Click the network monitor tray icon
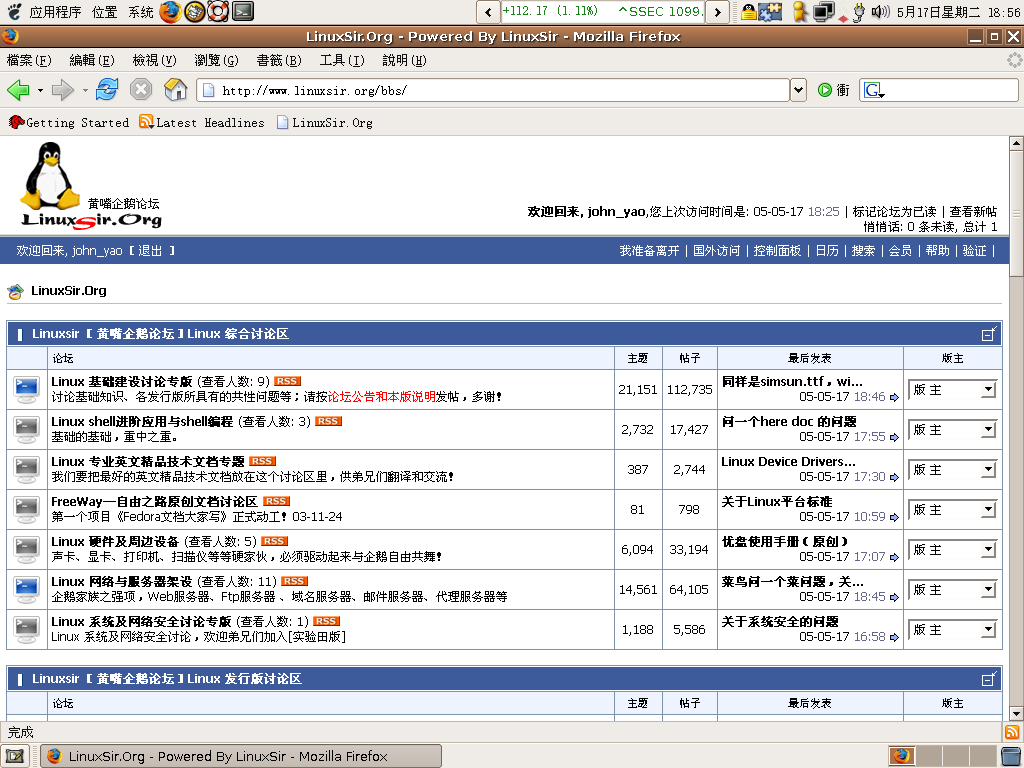The width and height of the screenshot is (1024, 768). (x=823, y=11)
